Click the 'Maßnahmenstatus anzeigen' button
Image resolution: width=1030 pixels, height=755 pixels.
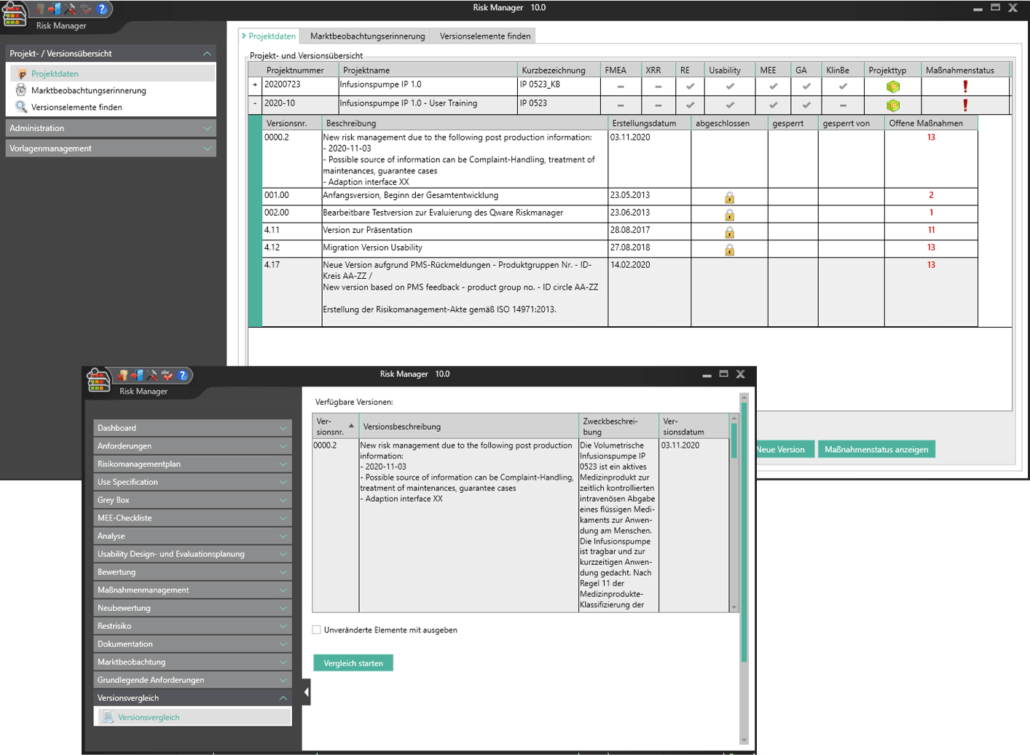tap(876, 450)
